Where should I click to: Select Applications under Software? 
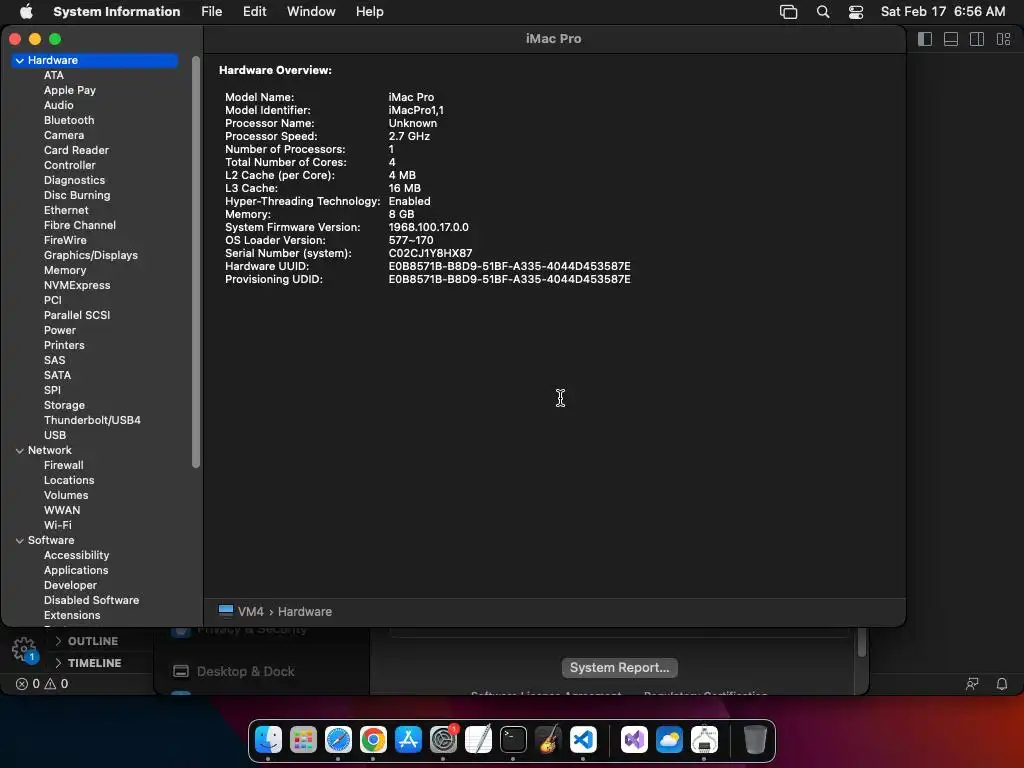coord(76,571)
